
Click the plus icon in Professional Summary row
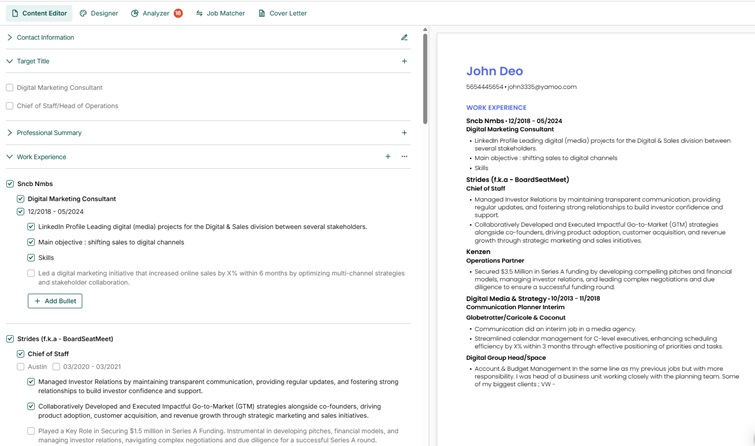404,132
